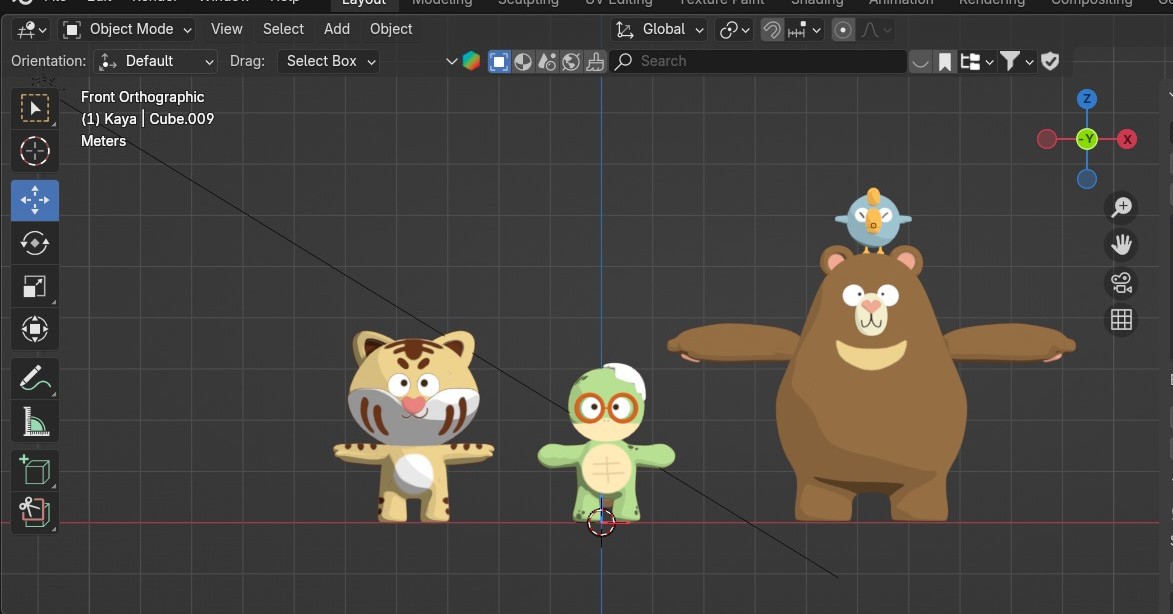Select the tiger character in viewport
Screen dimensions: 1173x614
414,426
